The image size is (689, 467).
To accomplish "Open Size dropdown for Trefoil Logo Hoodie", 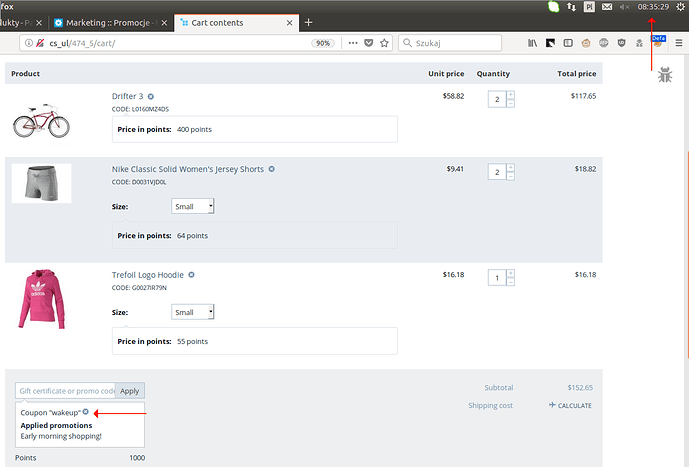I will click(192, 312).
